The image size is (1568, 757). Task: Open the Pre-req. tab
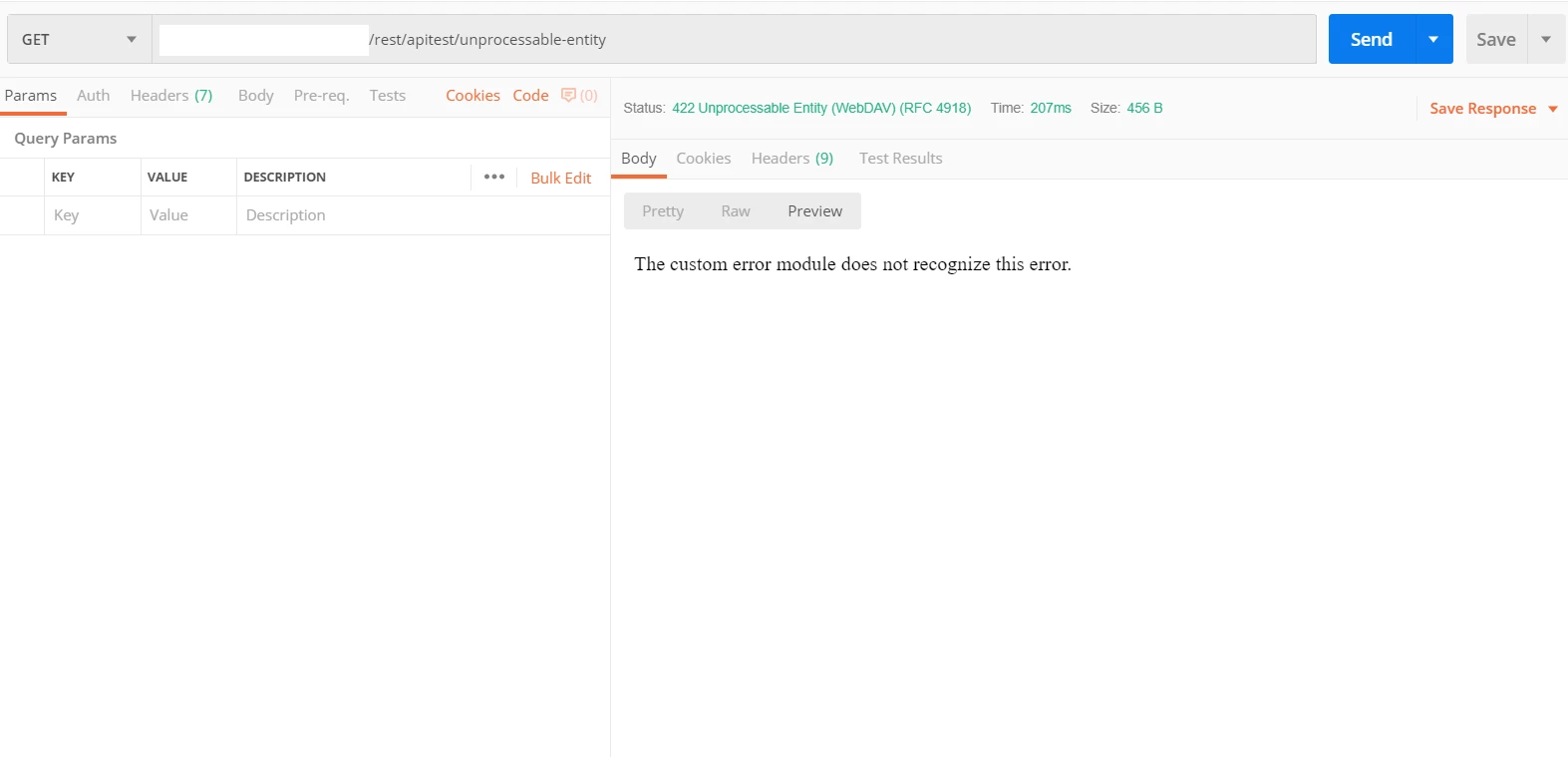coord(321,96)
